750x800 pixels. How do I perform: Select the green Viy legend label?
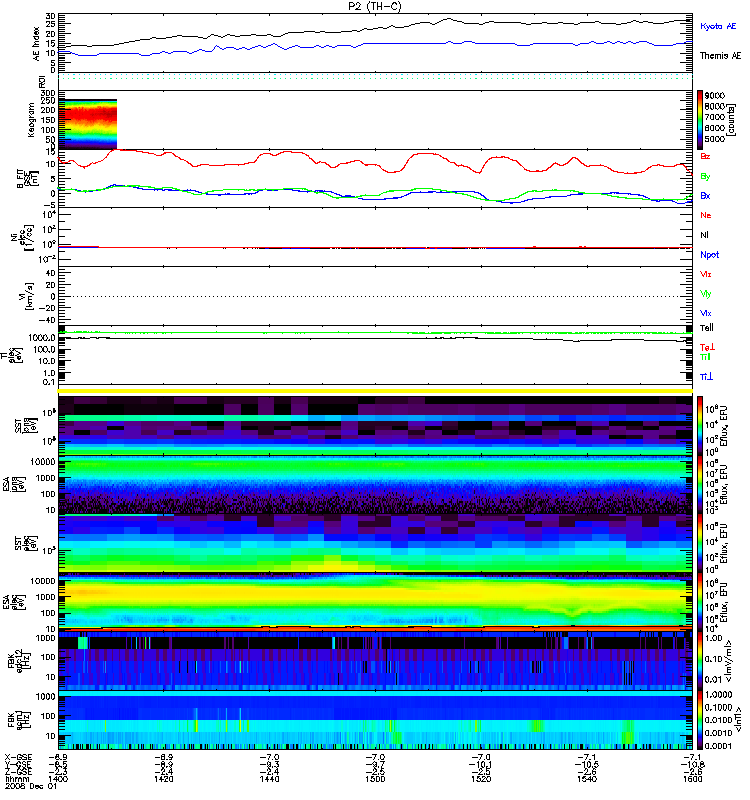tap(706, 294)
